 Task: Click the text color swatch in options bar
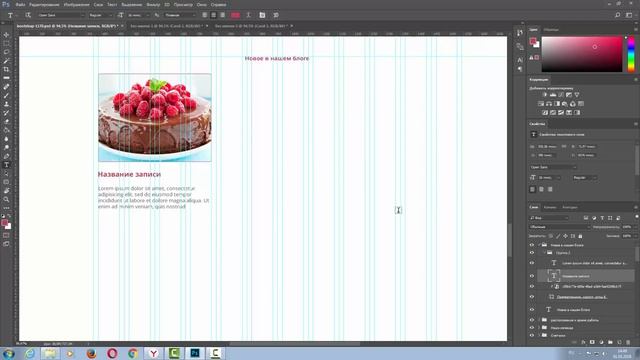tap(235, 15)
